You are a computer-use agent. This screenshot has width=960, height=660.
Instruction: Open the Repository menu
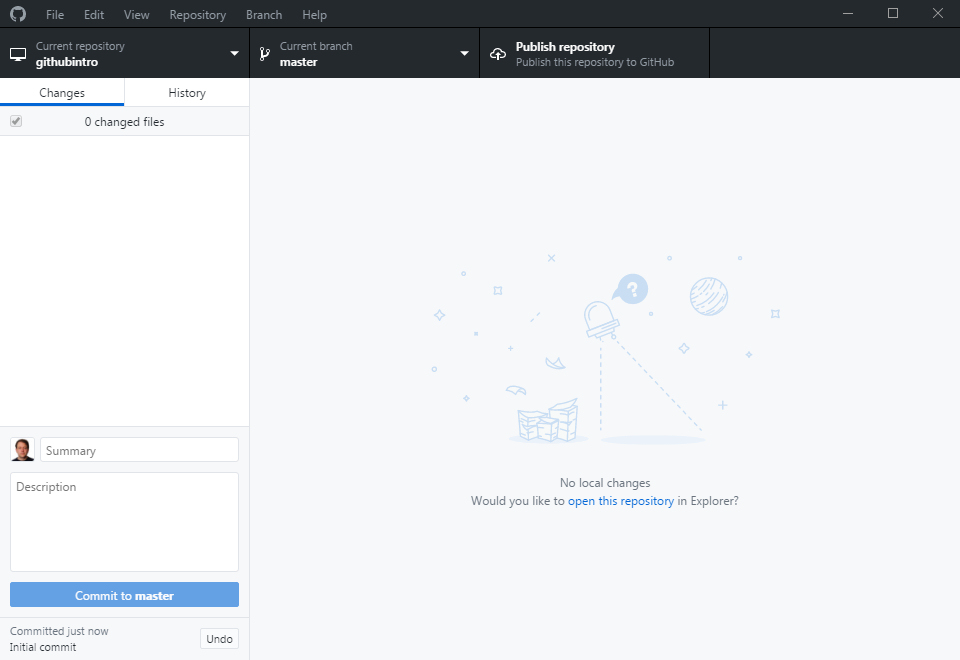pos(197,15)
